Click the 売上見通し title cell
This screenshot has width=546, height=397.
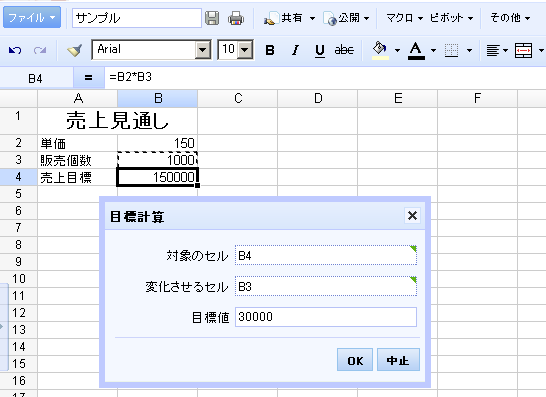(x=118, y=121)
